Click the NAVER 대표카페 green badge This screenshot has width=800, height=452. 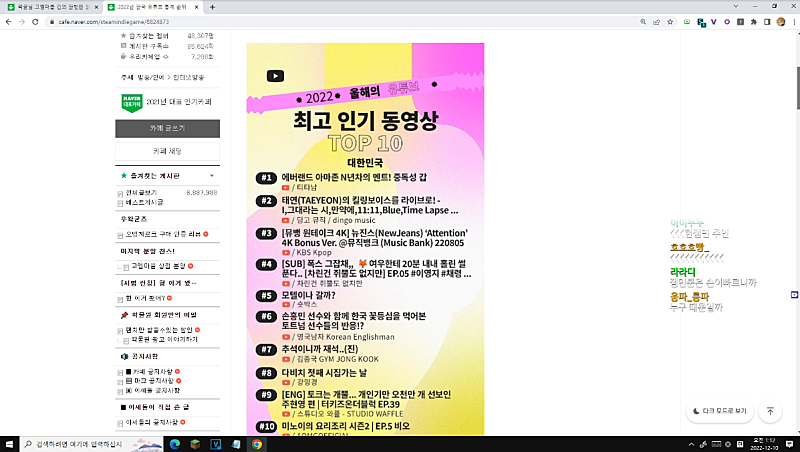point(132,103)
